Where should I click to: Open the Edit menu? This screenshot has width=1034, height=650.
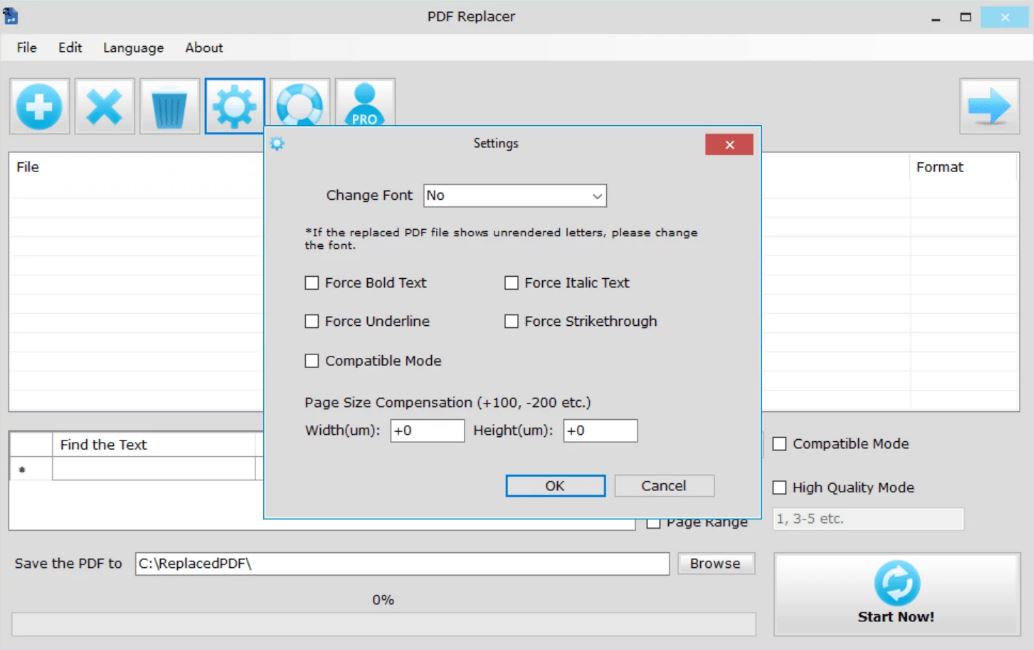[70, 47]
